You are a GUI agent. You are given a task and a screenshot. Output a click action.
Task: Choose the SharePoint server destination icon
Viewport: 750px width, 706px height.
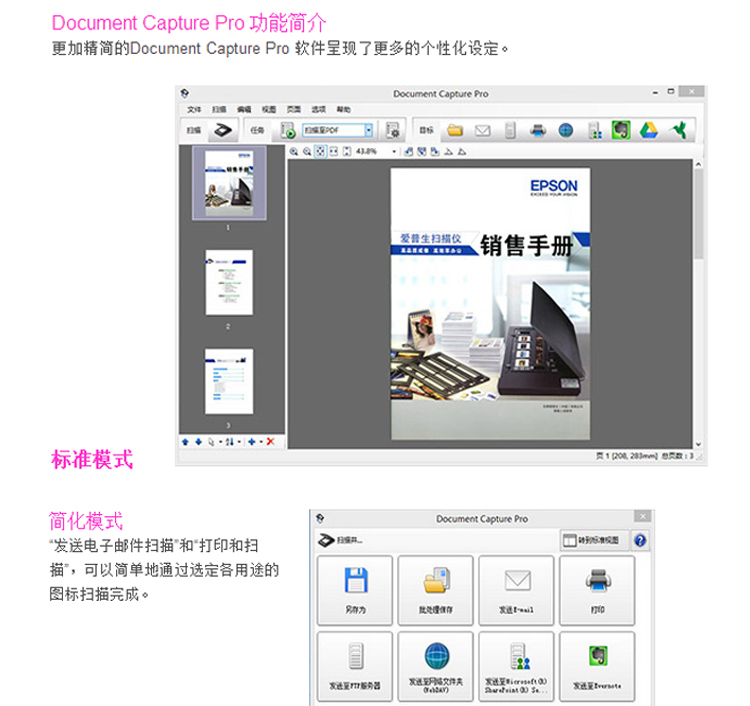click(x=594, y=130)
